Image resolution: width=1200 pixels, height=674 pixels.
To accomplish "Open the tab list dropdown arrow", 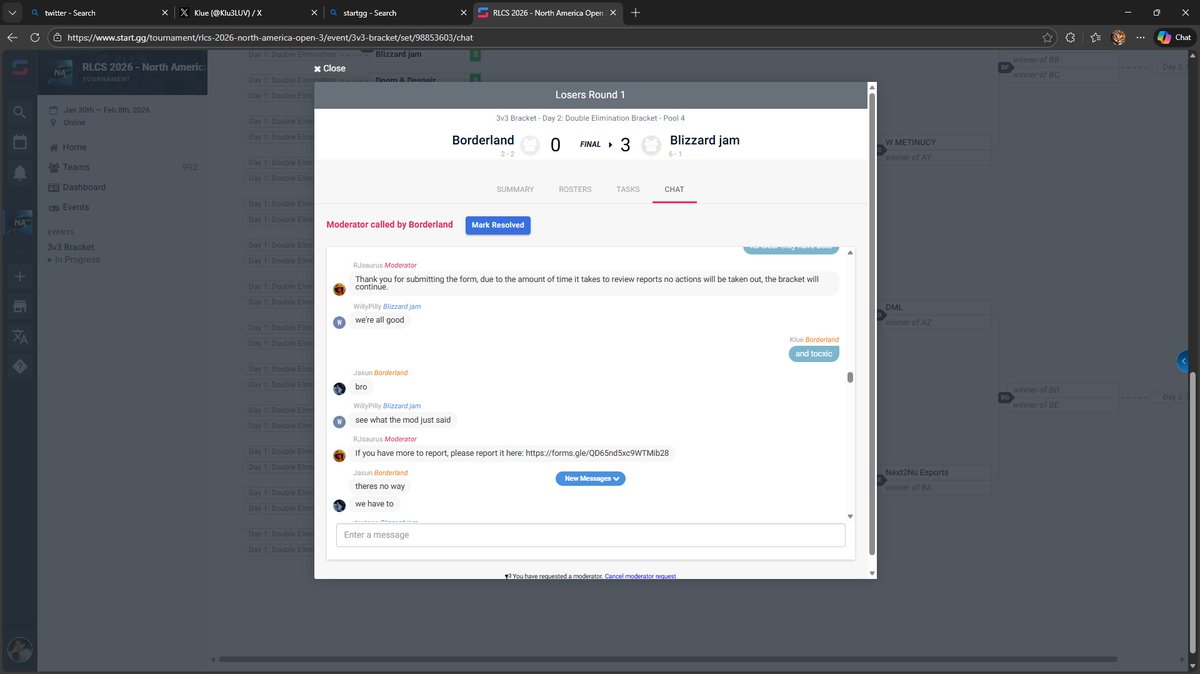I will tap(11, 13).
